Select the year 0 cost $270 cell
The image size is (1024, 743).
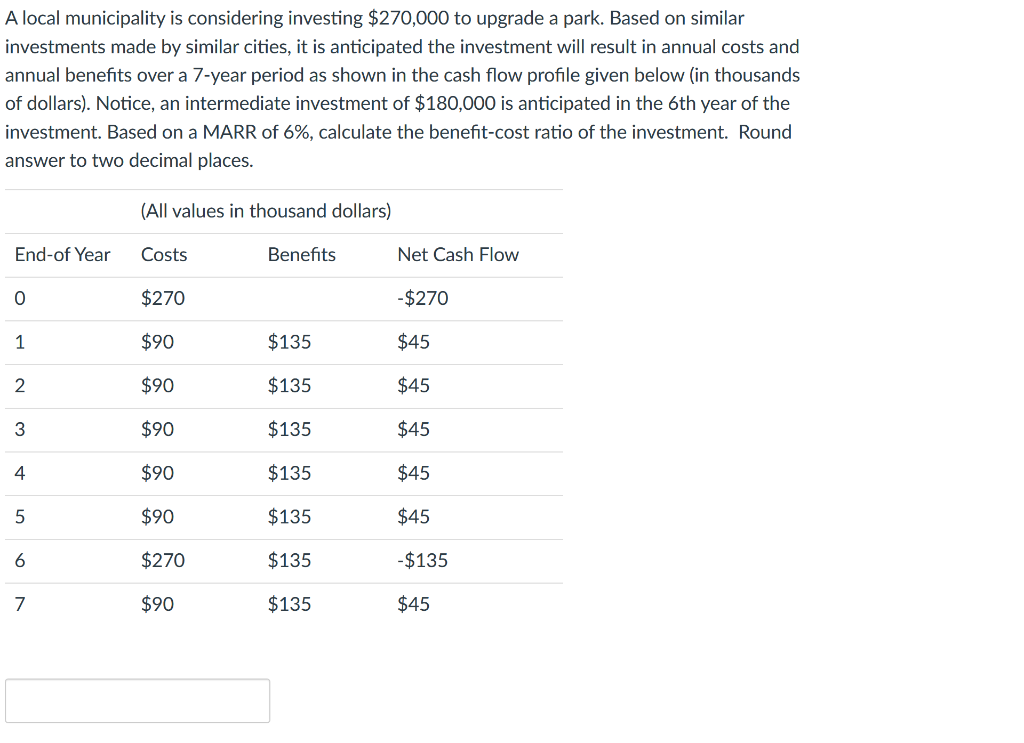click(163, 298)
